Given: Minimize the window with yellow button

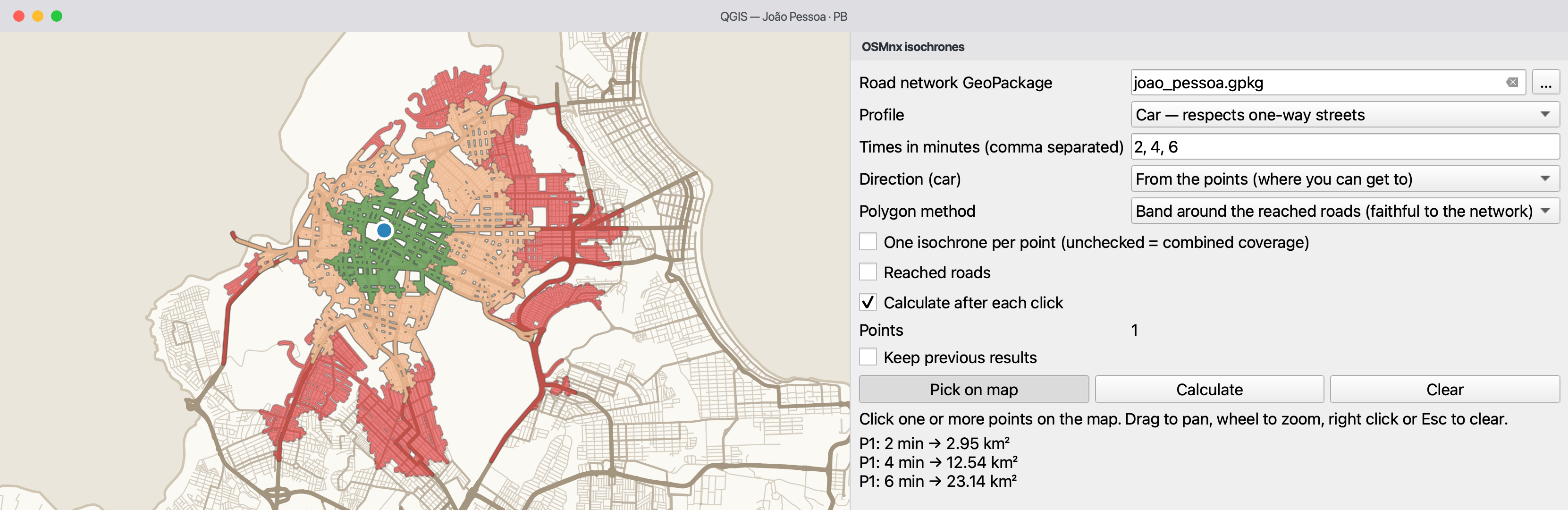Looking at the screenshot, I should pyautogui.click(x=38, y=16).
